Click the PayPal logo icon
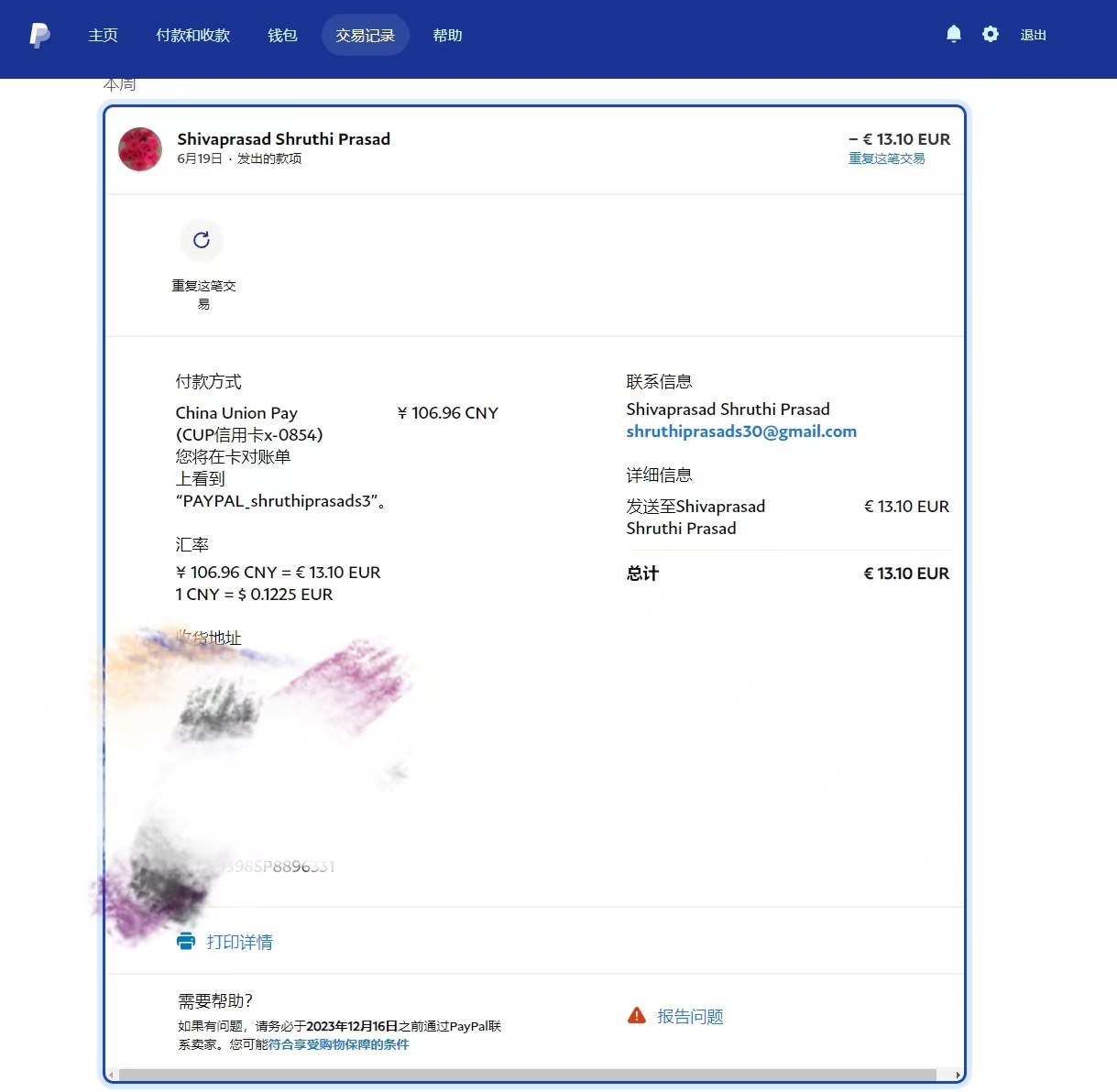 pyautogui.click(x=39, y=36)
